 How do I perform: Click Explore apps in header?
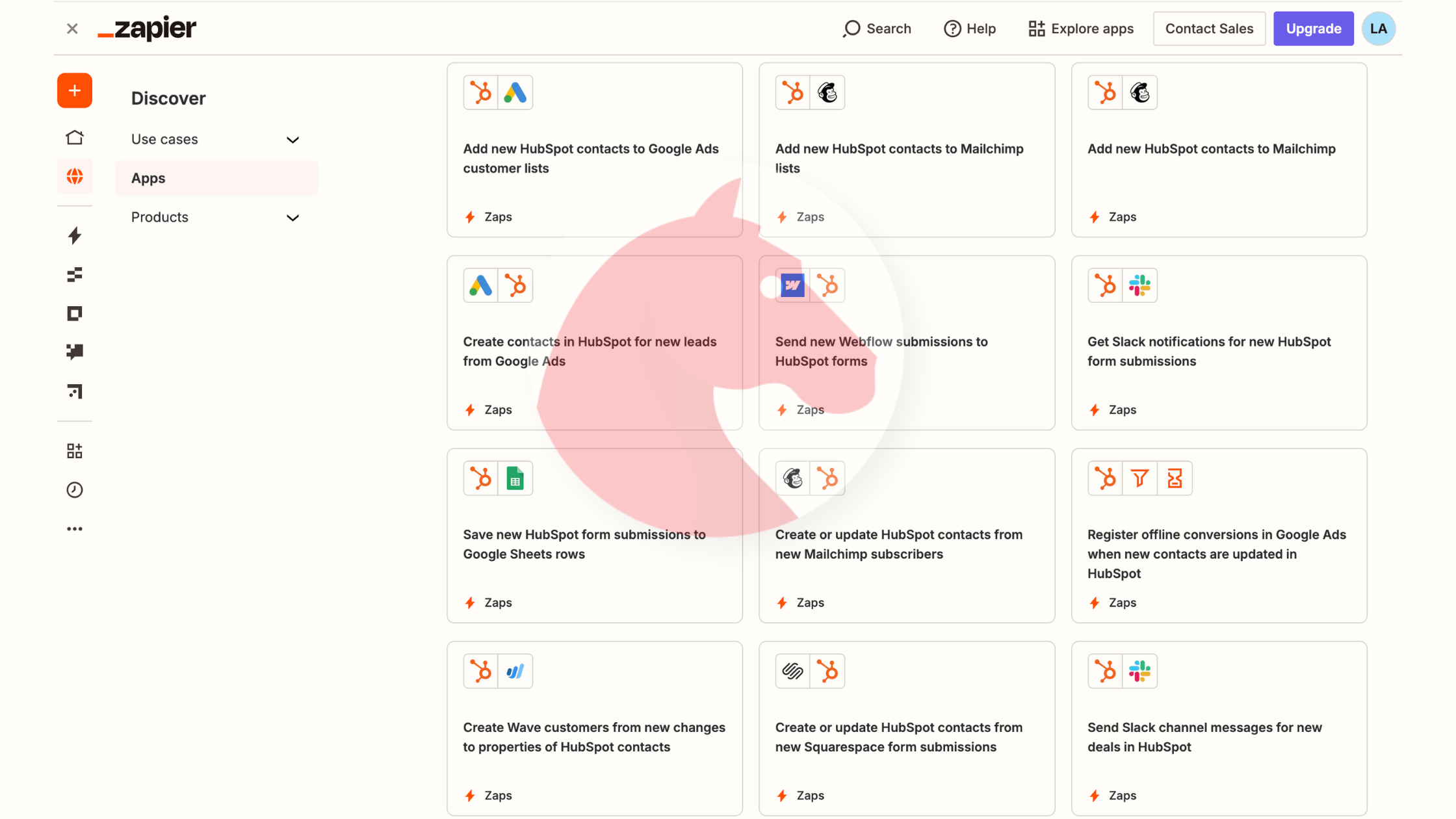pos(1081,29)
